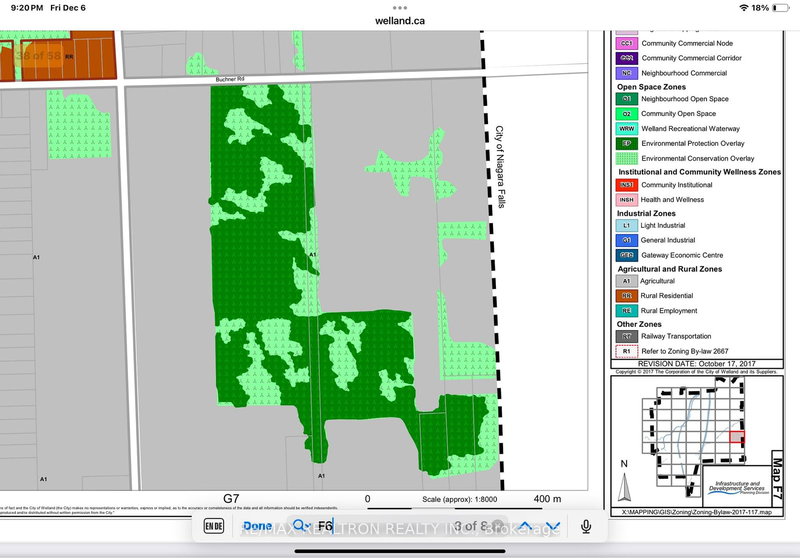
Task: Click the Community Institutional red legend swatch
Action: pyautogui.click(x=626, y=185)
